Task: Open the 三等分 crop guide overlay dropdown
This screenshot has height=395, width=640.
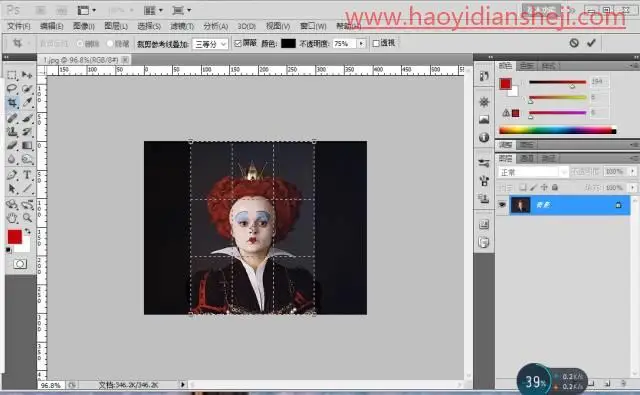Action: (210, 44)
